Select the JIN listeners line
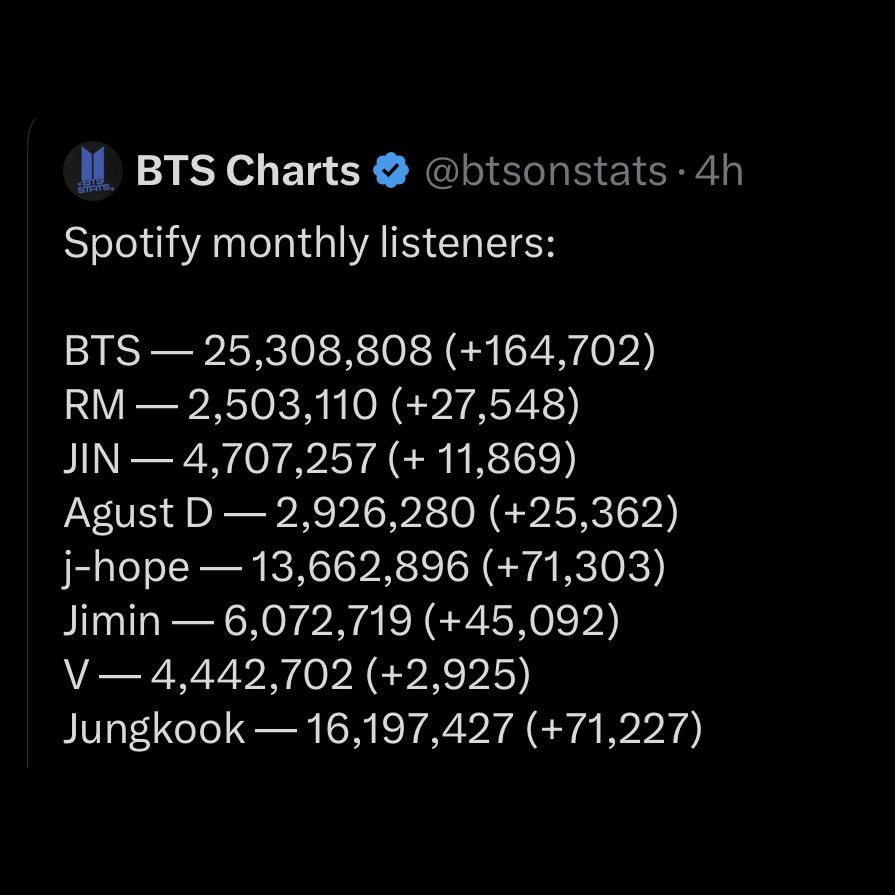The image size is (895, 895). point(320,459)
